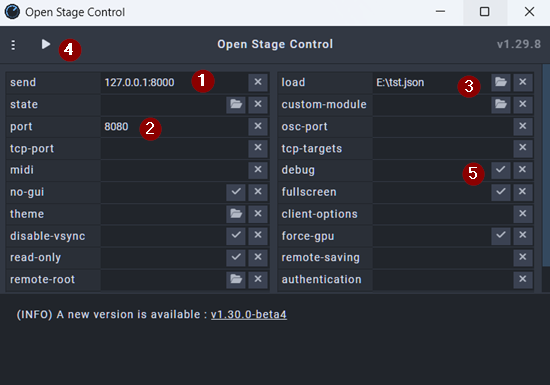This screenshot has width=550, height=385.
Task: Enable the debug option checkmark
Action: (501, 170)
